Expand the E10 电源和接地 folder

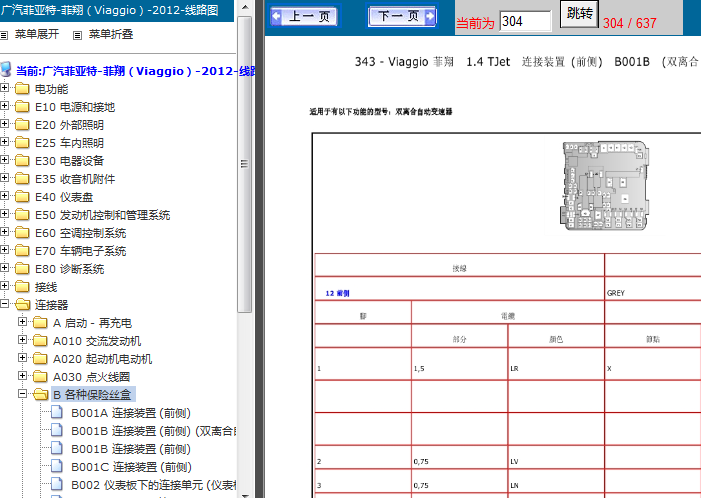coord(4,106)
